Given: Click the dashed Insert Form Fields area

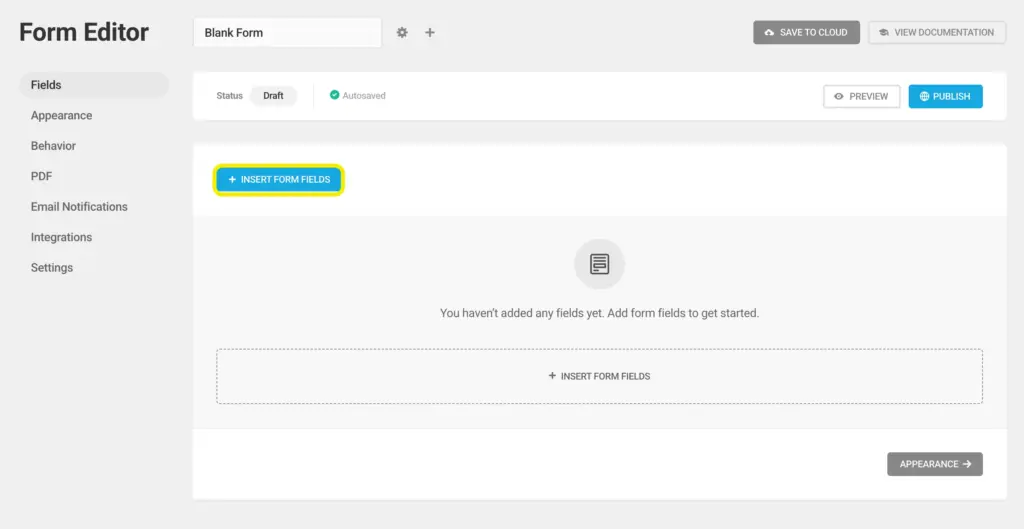Looking at the screenshot, I should point(599,376).
